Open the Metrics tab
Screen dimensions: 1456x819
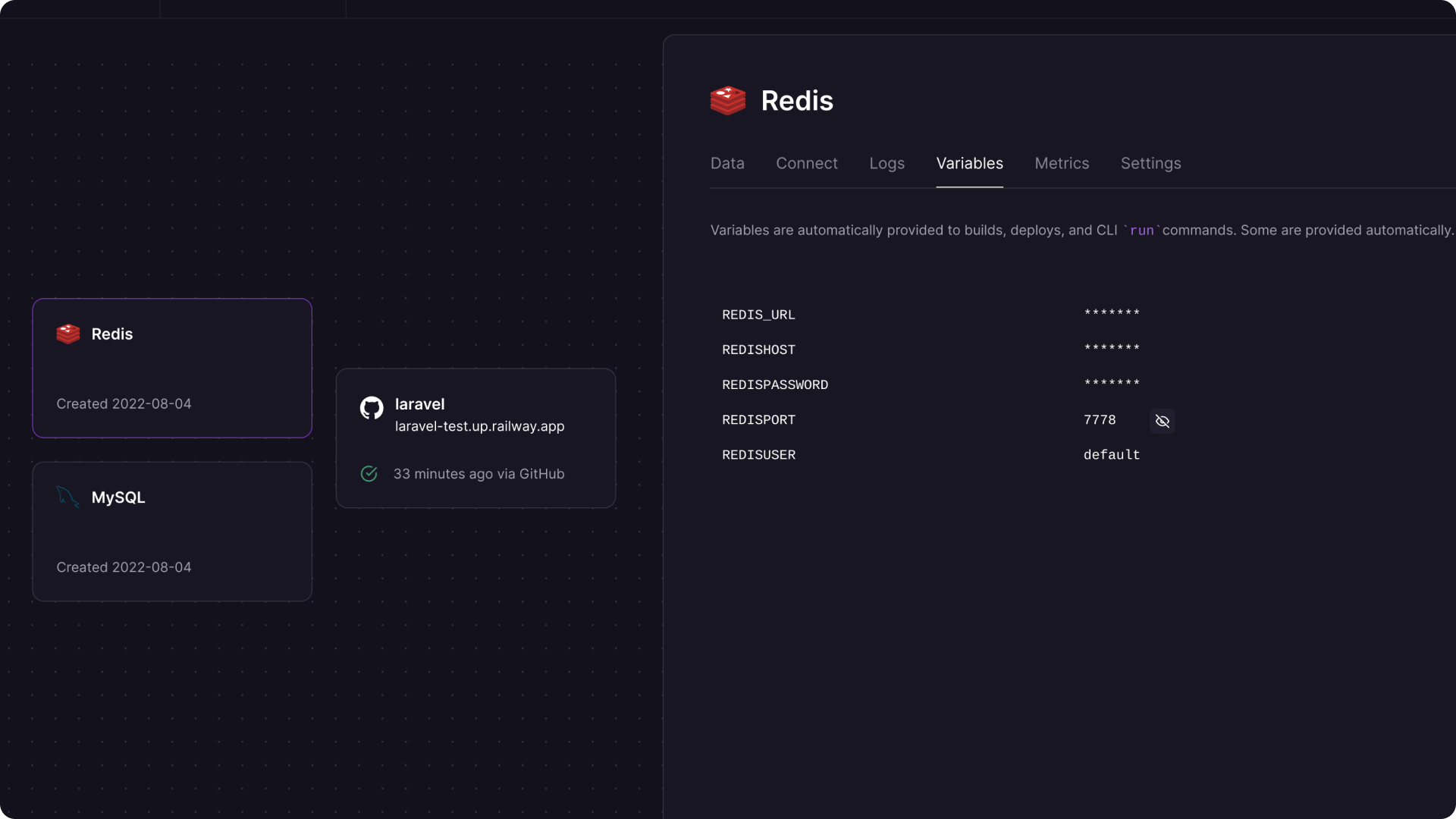tap(1062, 163)
